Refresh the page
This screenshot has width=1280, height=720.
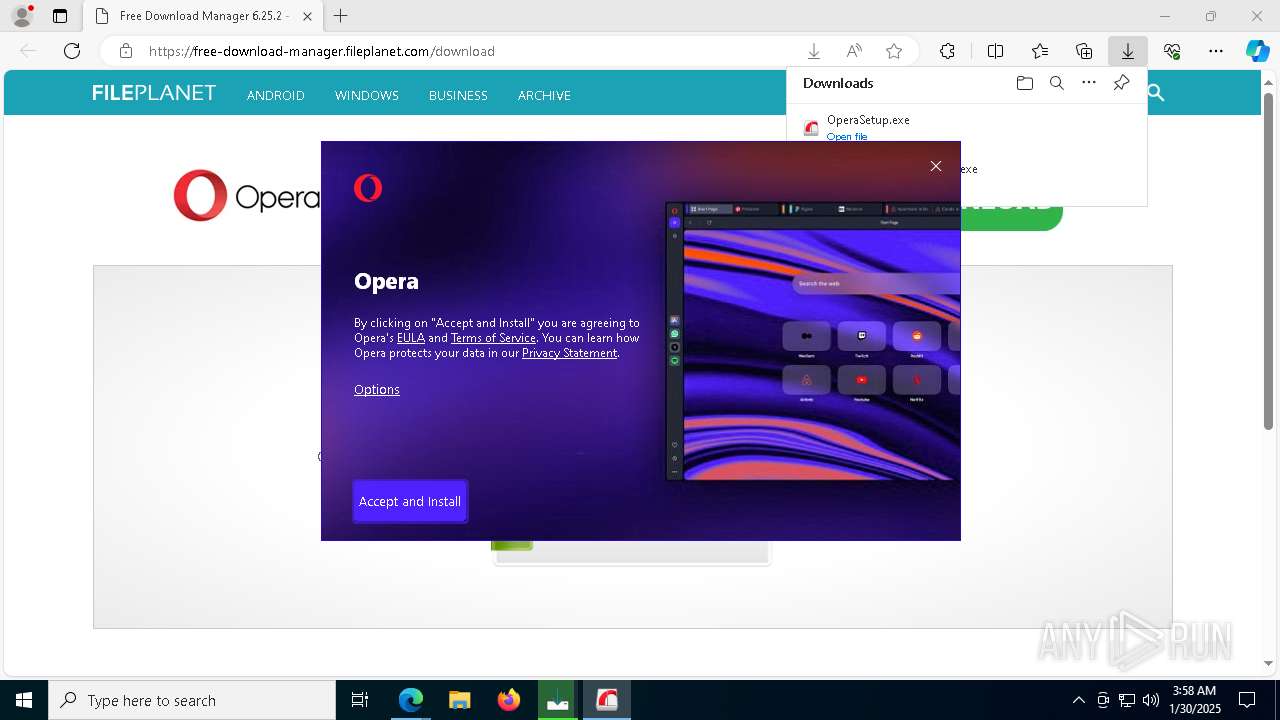pos(72,51)
